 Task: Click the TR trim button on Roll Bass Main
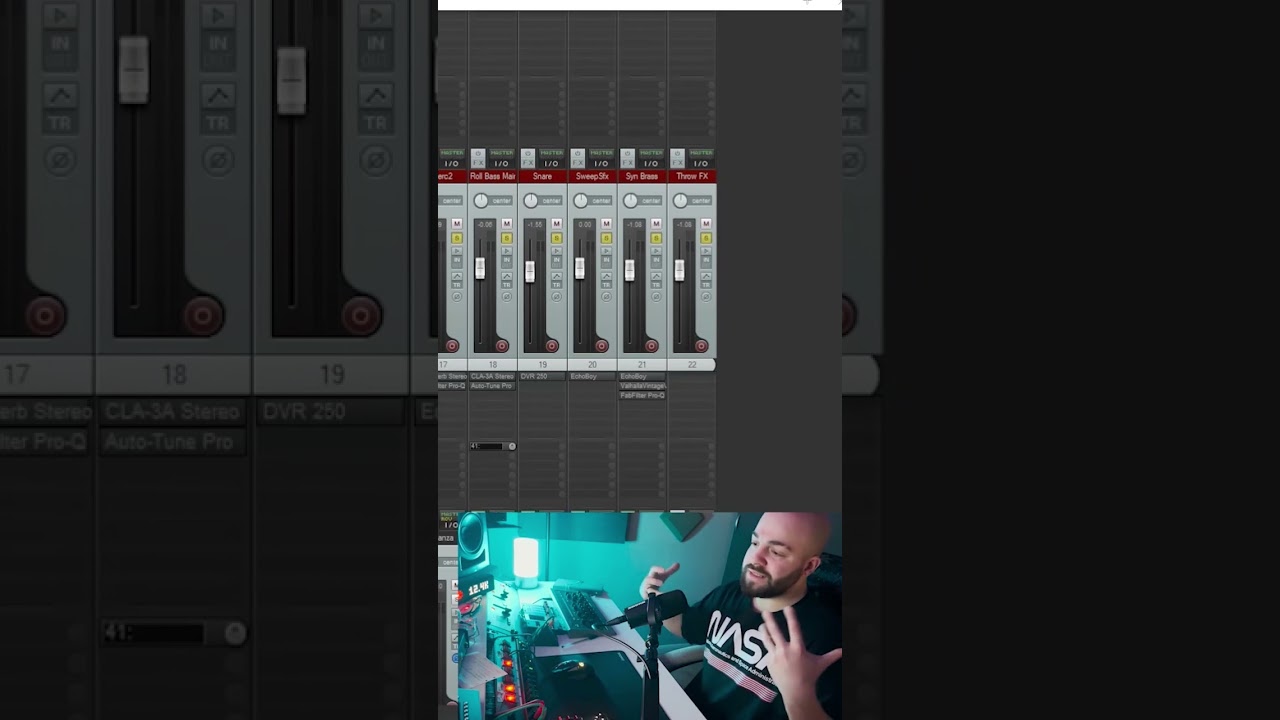coord(507,284)
